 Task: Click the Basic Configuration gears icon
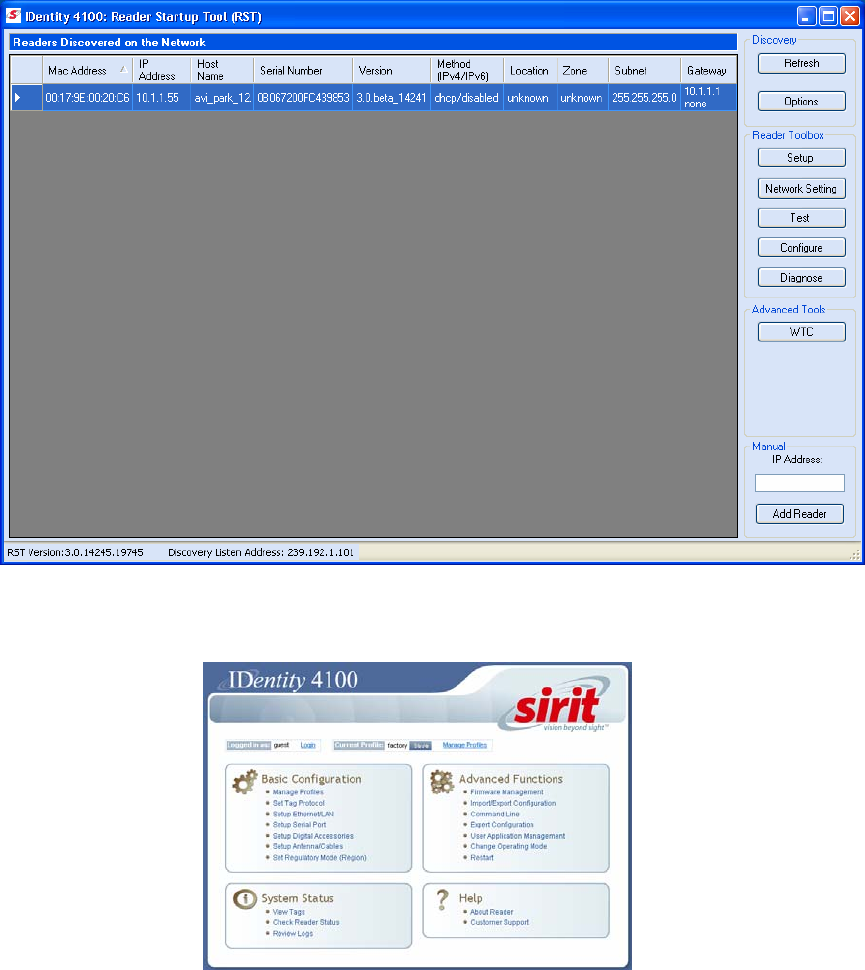pyautogui.click(x=244, y=781)
